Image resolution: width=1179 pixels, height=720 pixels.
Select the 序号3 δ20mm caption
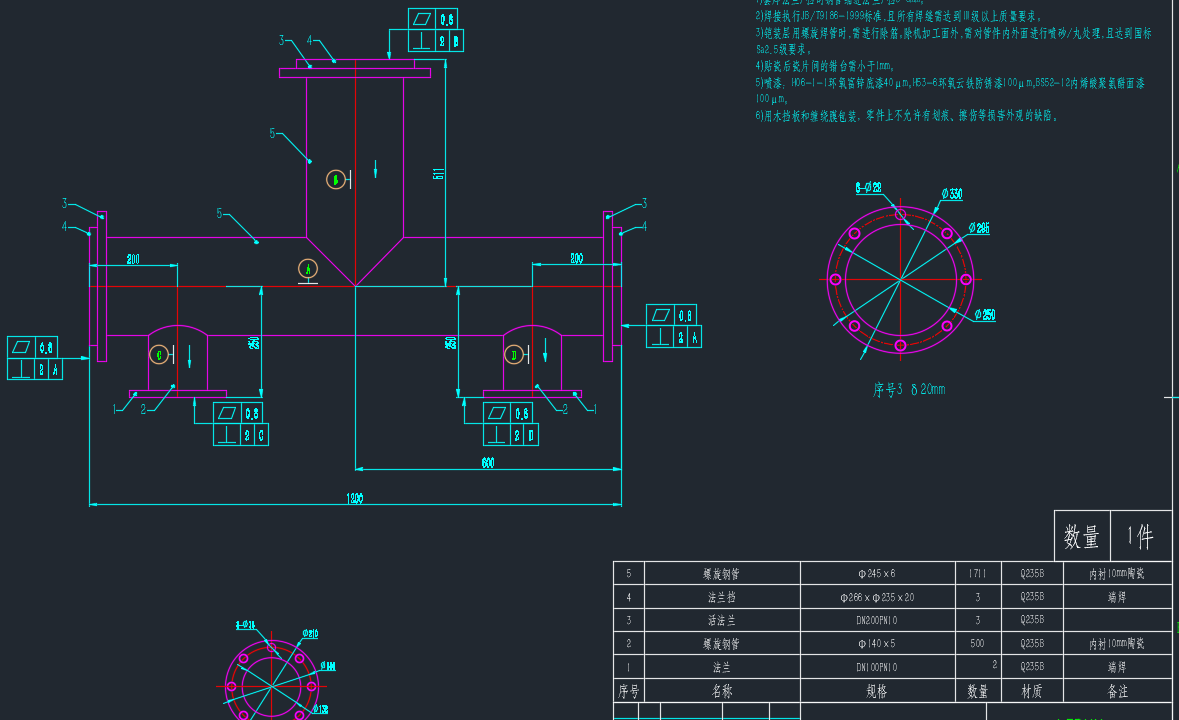pos(908,389)
